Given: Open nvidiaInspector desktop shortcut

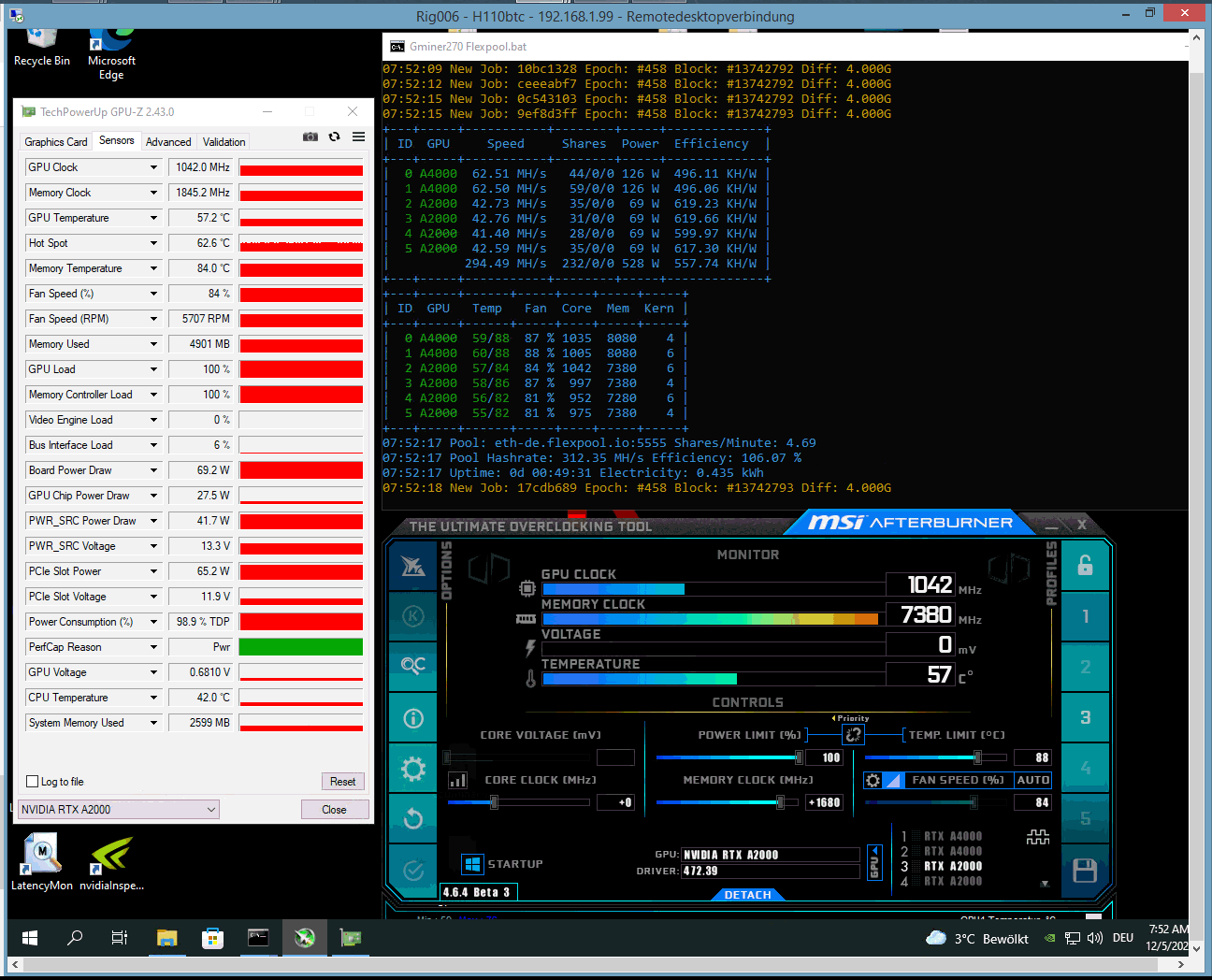Looking at the screenshot, I should 111,862.
